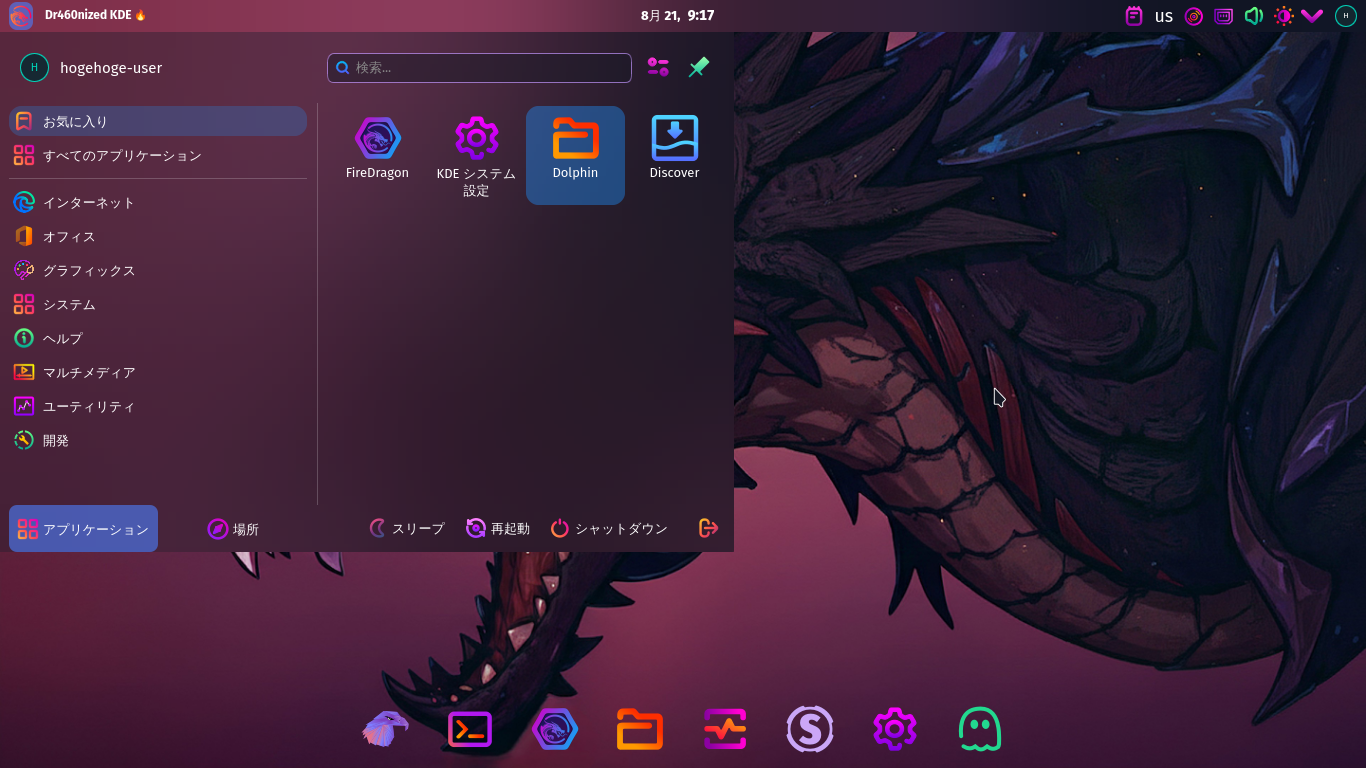Open マルチメディア category
Image resolution: width=1366 pixels, height=768 pixels.
(158, 372)
